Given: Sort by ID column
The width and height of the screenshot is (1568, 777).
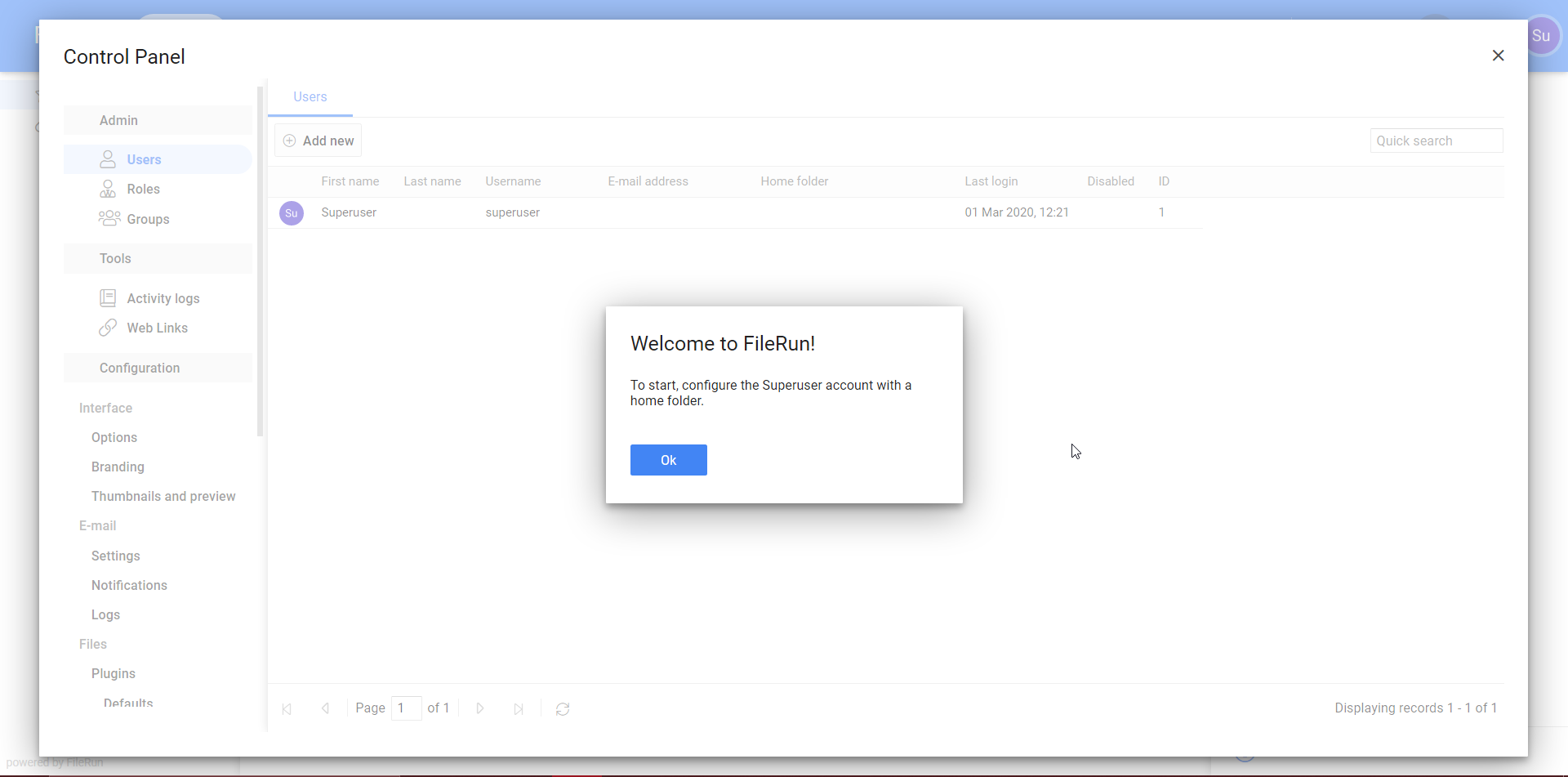Looking at the screenshot, I should pos(1164,181).
